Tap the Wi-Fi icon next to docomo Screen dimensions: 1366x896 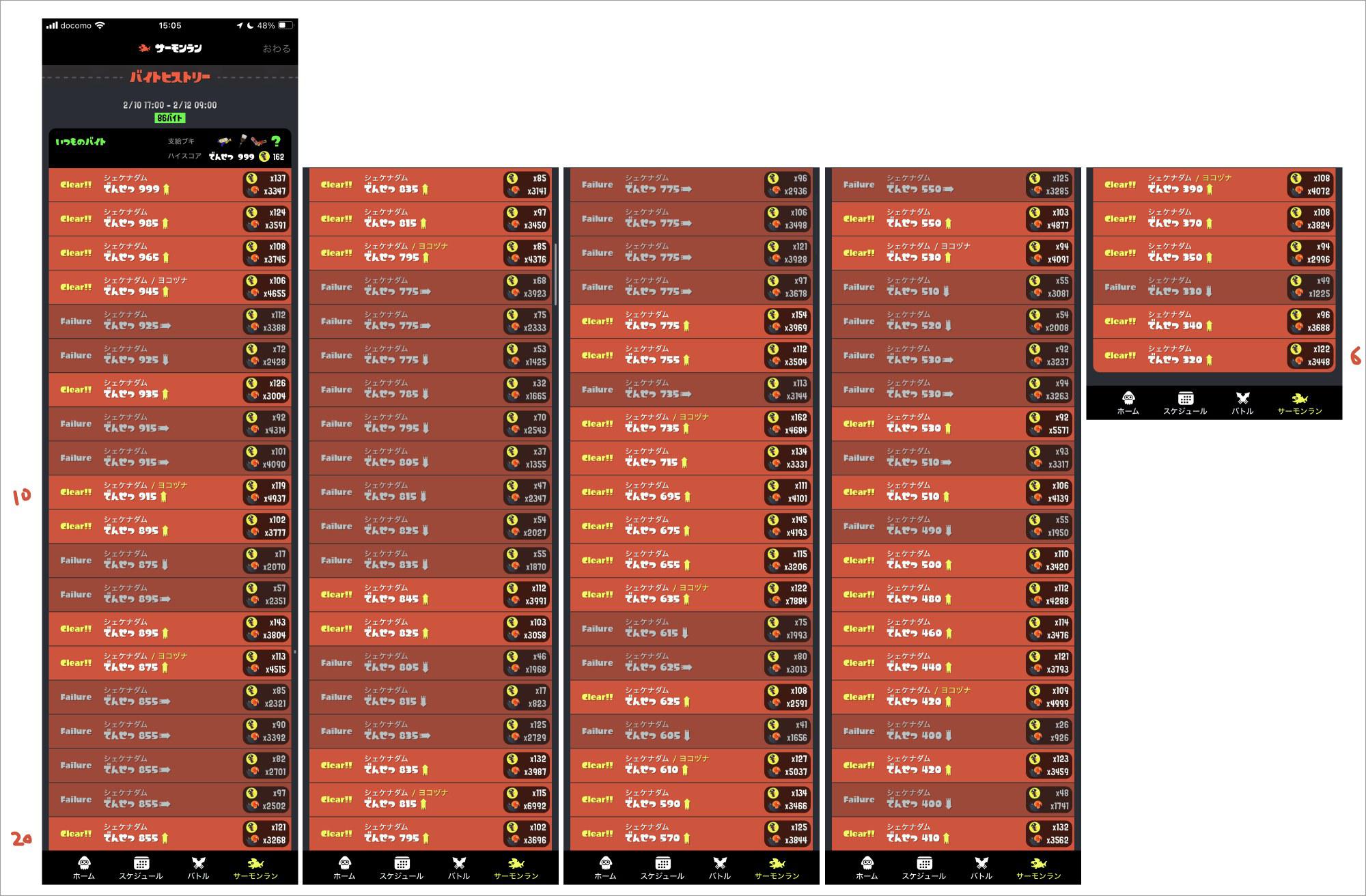100,25
